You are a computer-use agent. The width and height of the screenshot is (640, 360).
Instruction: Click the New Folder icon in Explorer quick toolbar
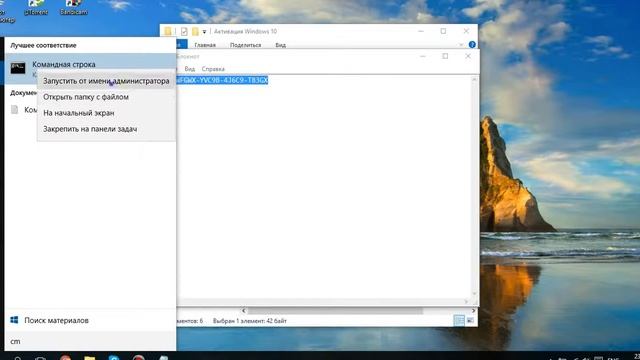pyautogui.click(x=195, y=31)
